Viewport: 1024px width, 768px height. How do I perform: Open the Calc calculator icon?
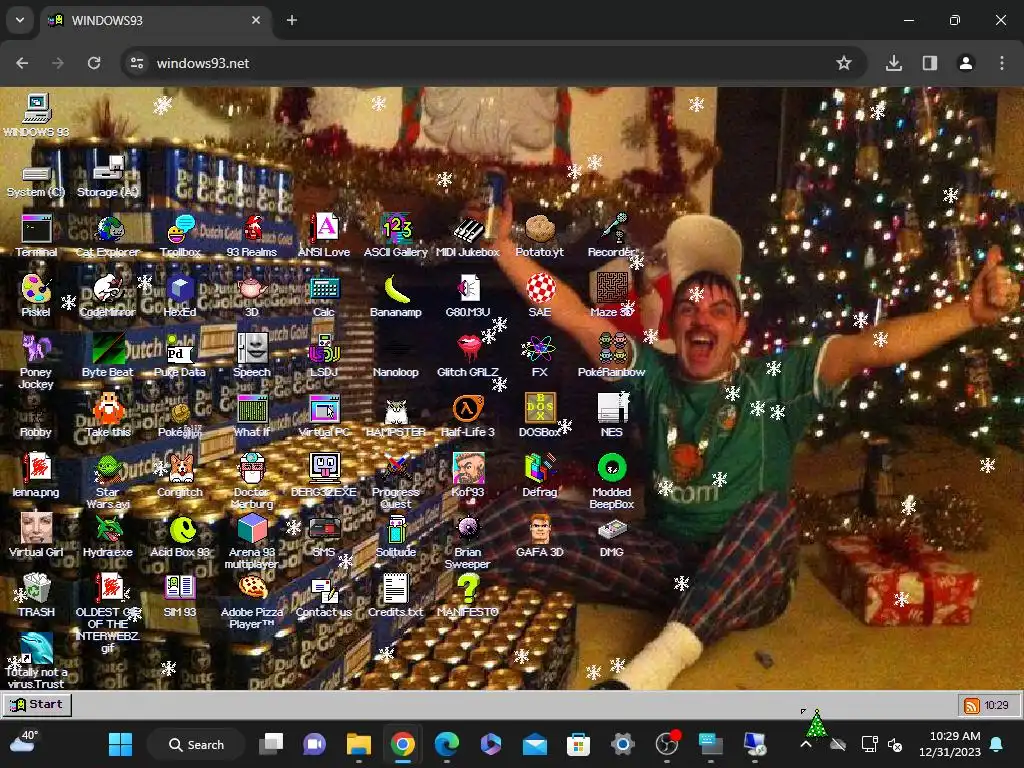(x=324, y=296)
